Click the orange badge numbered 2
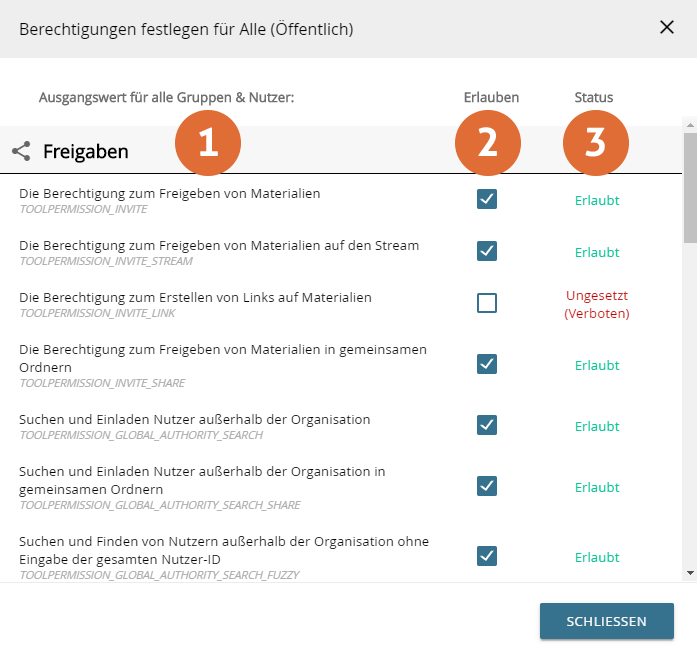The image size is (697, 656). click(x=487, y=143)
